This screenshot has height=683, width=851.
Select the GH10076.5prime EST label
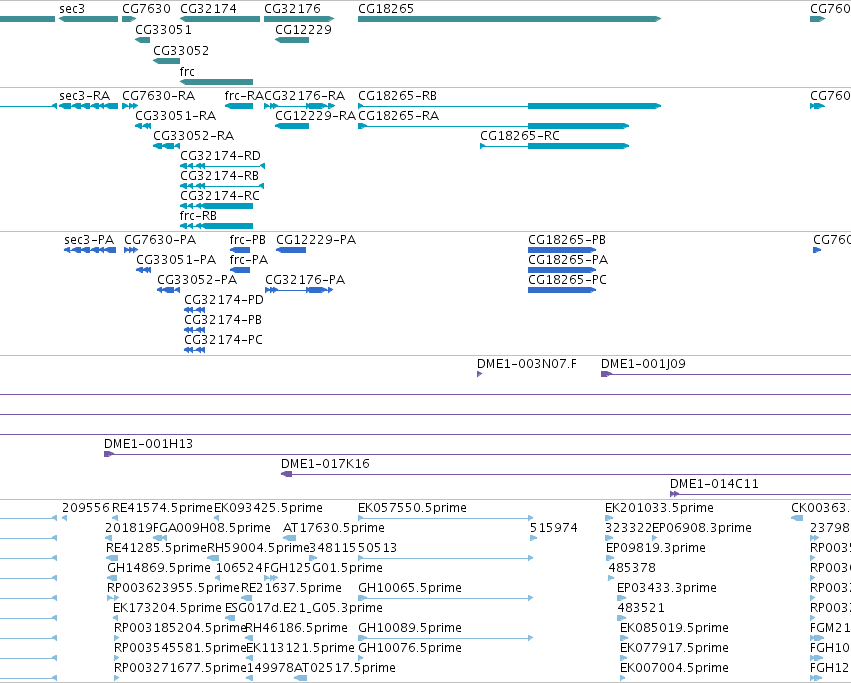(x=410, y=648)
